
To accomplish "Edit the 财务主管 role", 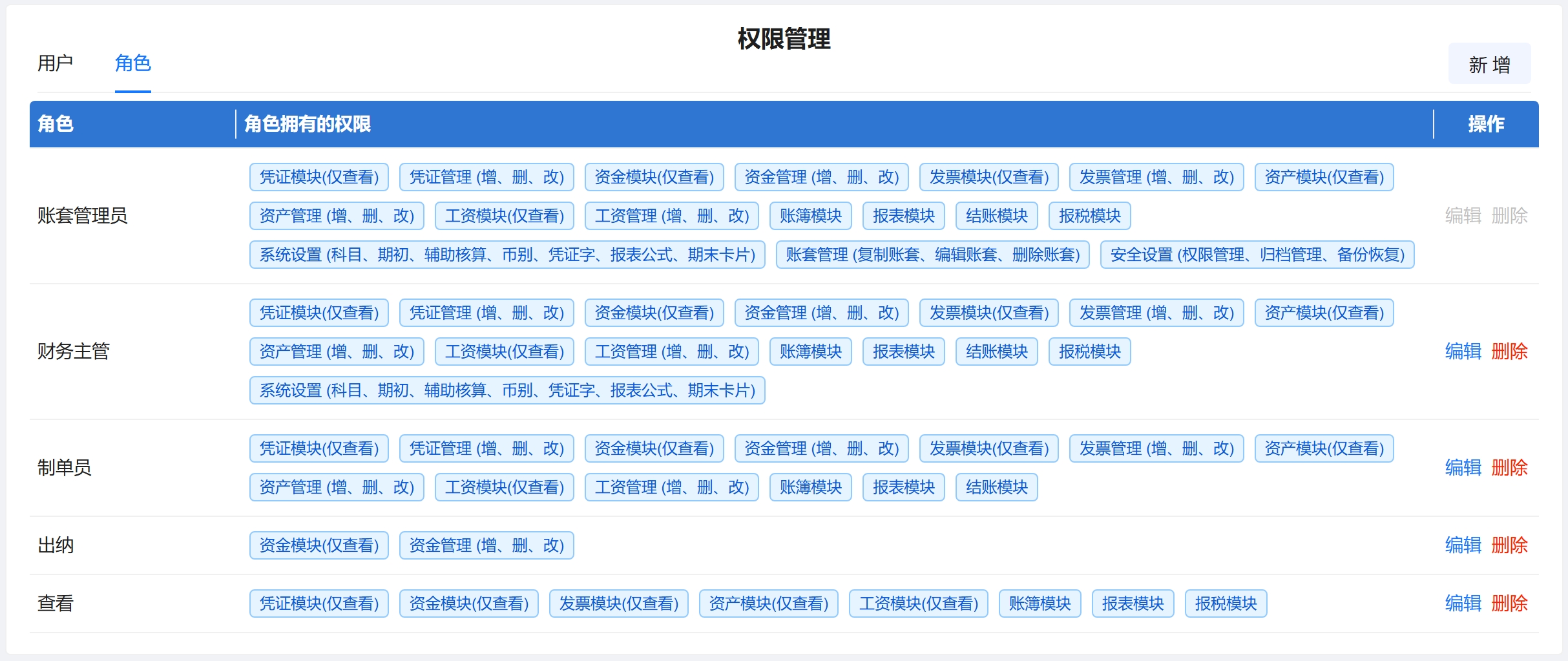I will (x=1463, y=351).
